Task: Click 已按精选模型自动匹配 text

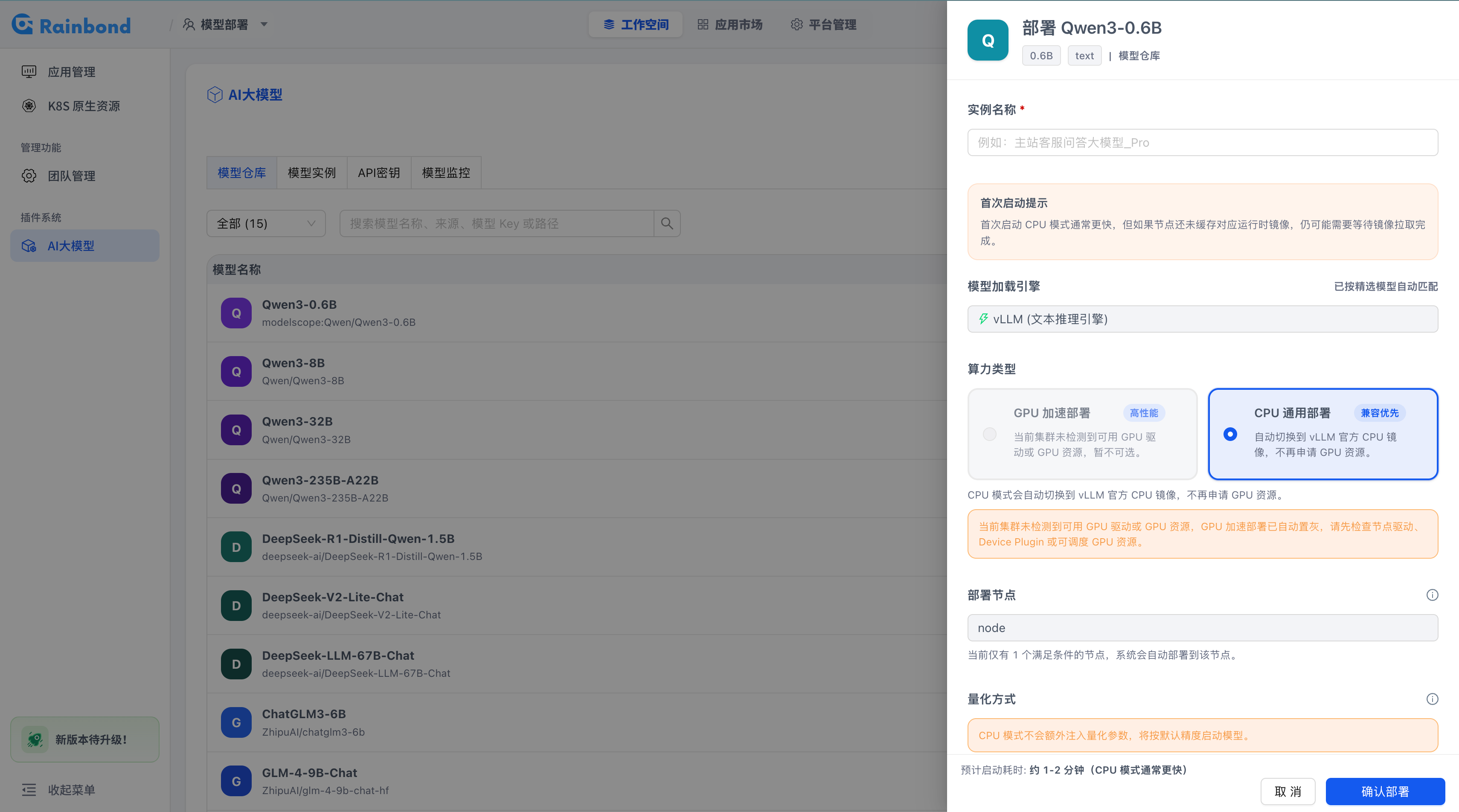Action: pos(1385,287)
